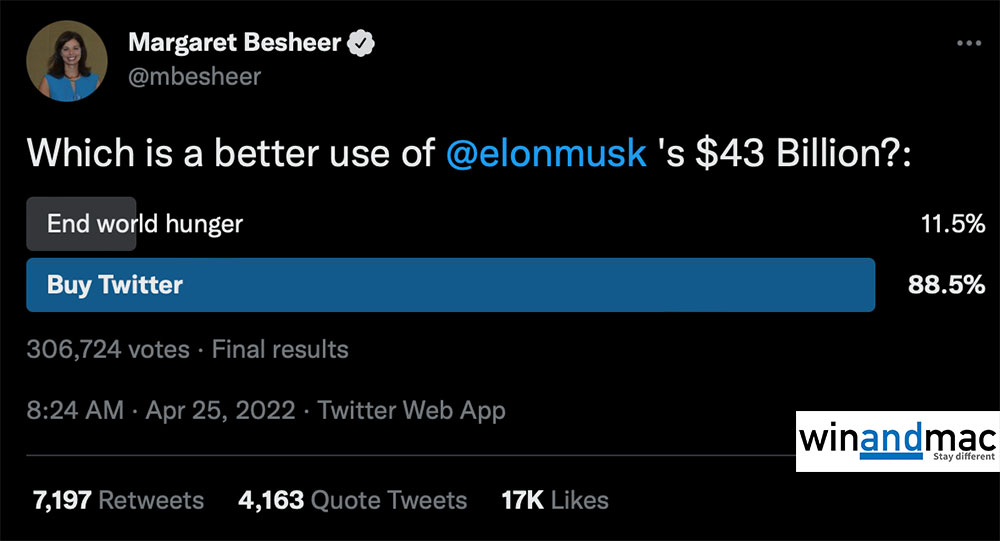Screen dimensions: 1000x541
Task: Open the Margaret Besheer display name link
Action: click(235, 44)
